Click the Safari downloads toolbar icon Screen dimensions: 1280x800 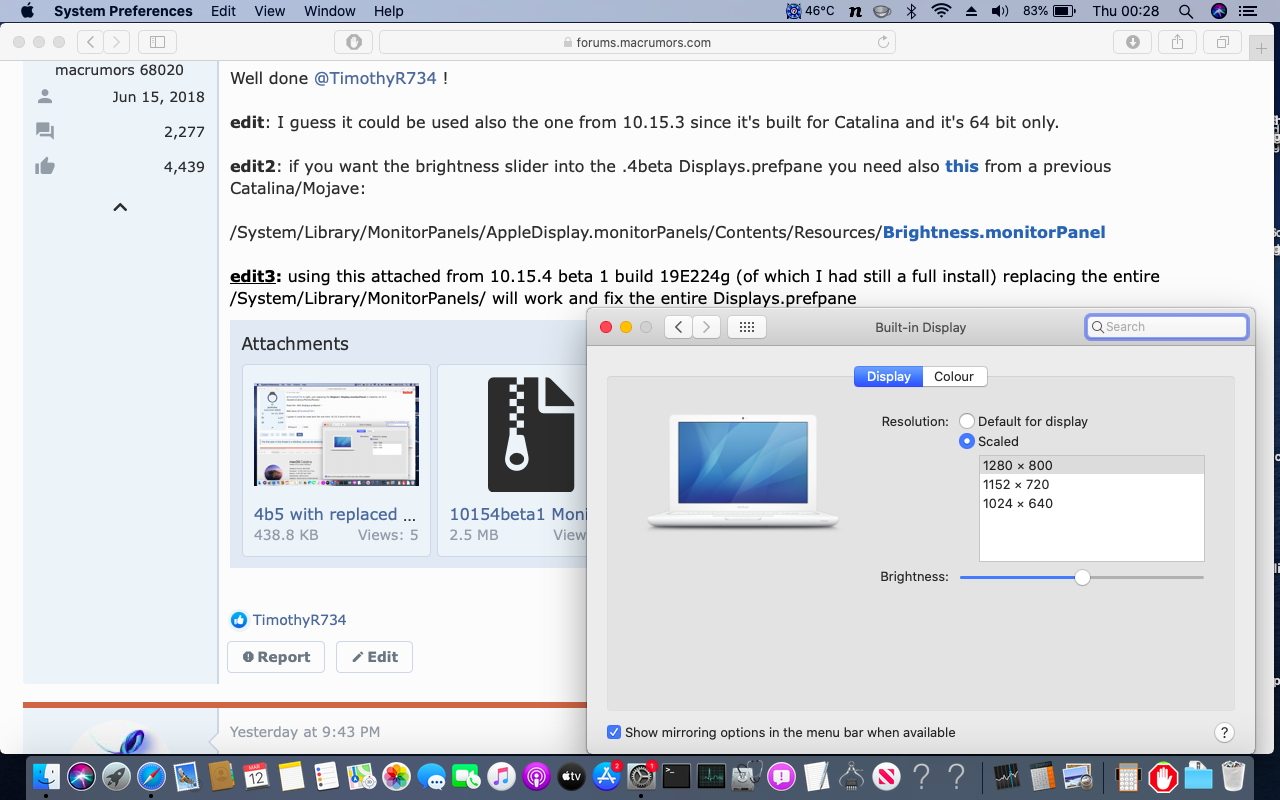click(1133, 42)
